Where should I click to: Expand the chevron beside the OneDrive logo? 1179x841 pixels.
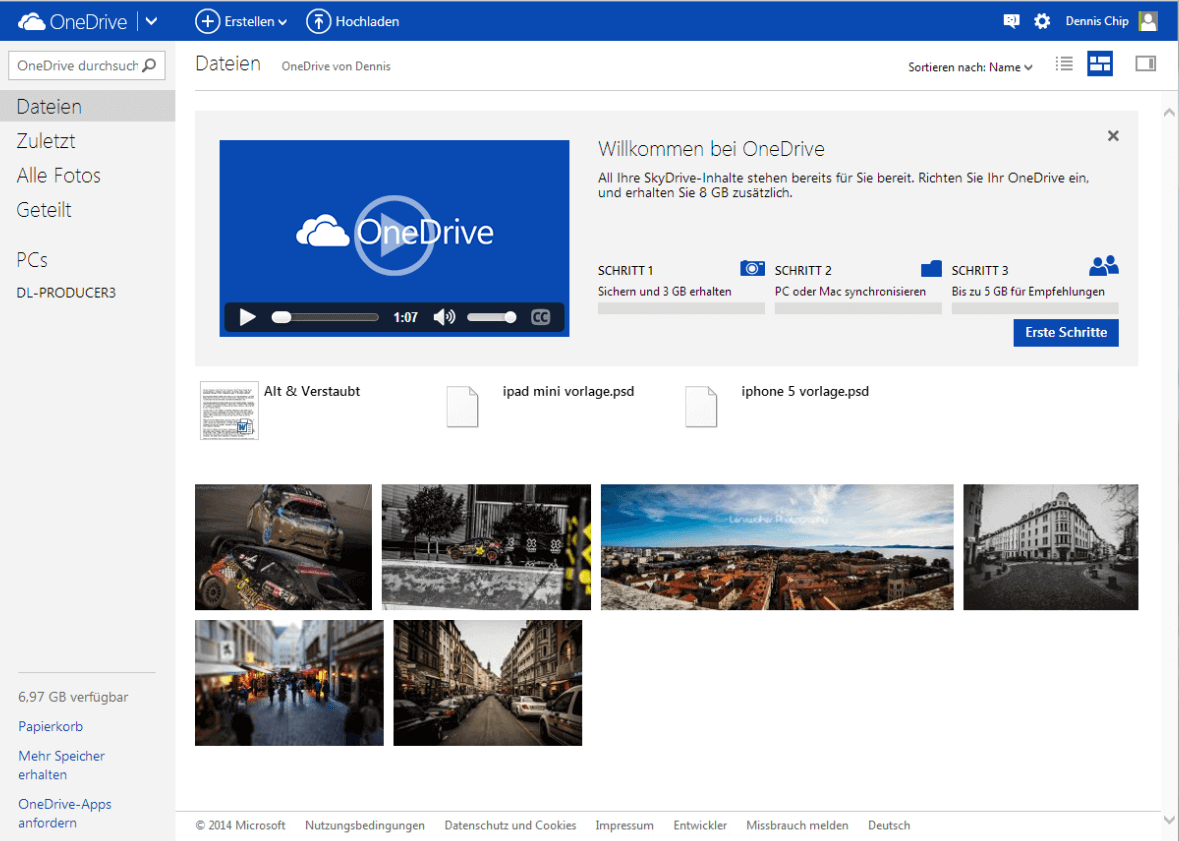(148, 20)
